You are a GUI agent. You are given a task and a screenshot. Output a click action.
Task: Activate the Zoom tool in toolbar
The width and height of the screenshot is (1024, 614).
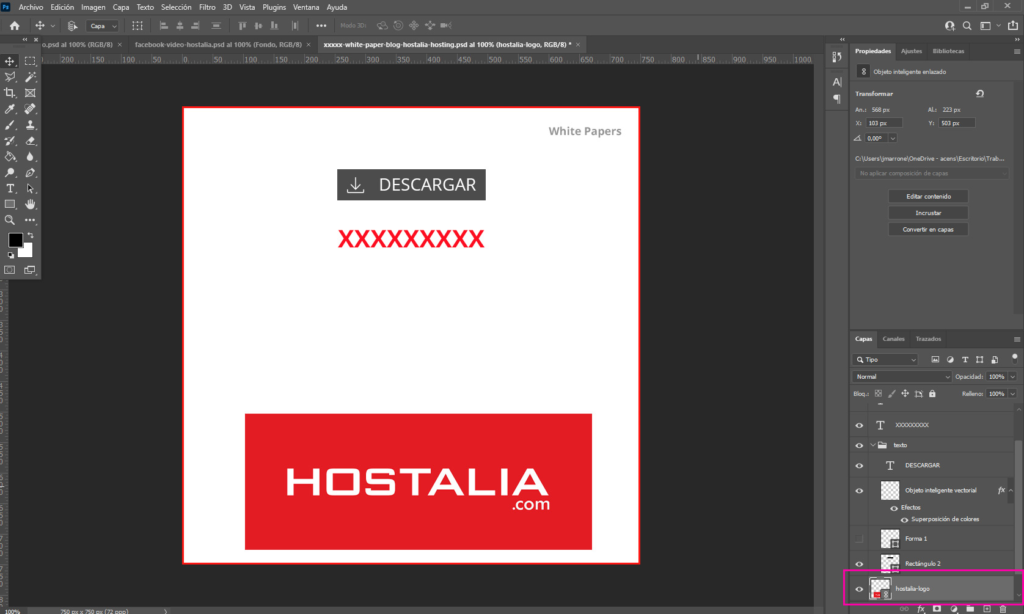coord(10,220)
